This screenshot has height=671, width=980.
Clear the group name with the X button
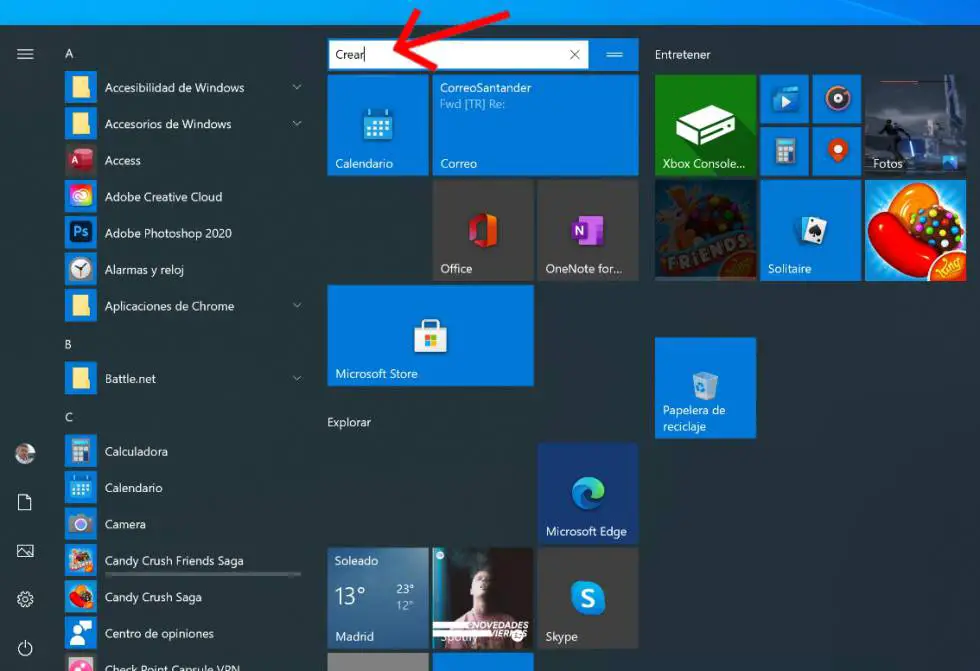click(x=575, y=54)
